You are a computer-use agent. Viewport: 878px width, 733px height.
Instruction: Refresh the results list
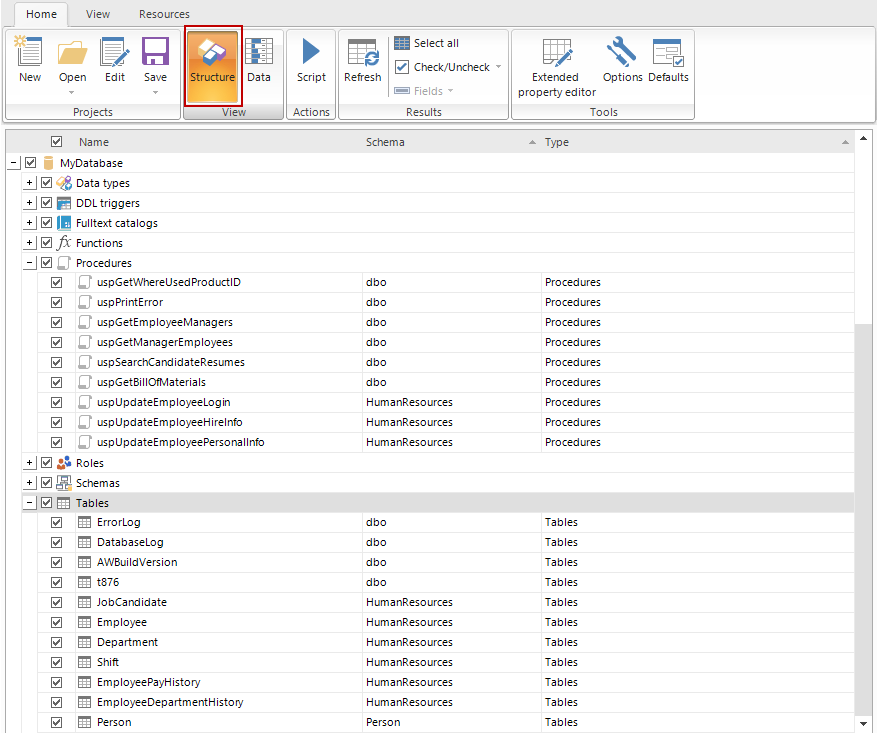point(362,60)
